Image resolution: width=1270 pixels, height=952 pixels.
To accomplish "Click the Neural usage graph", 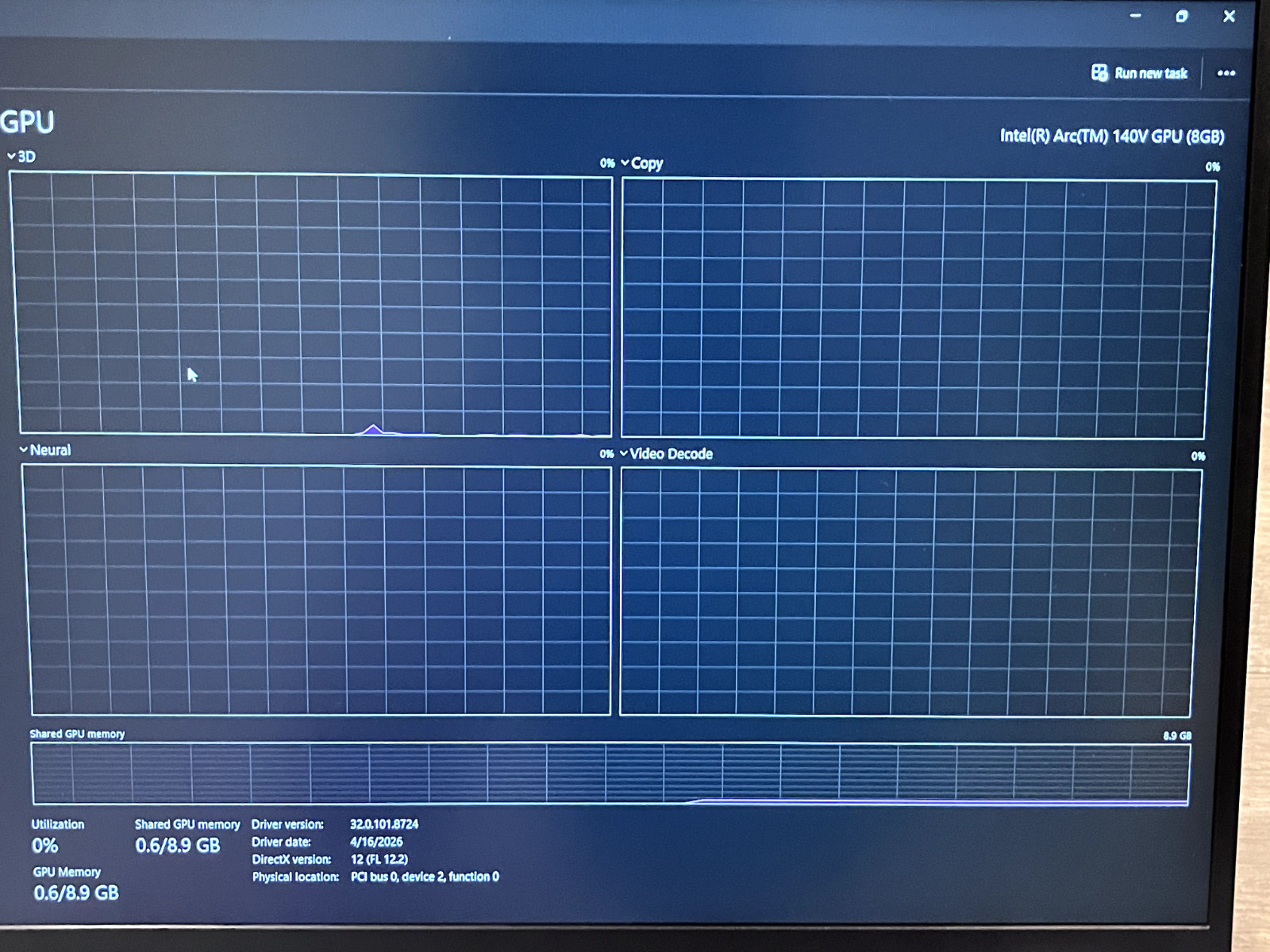I will point(318,589).
